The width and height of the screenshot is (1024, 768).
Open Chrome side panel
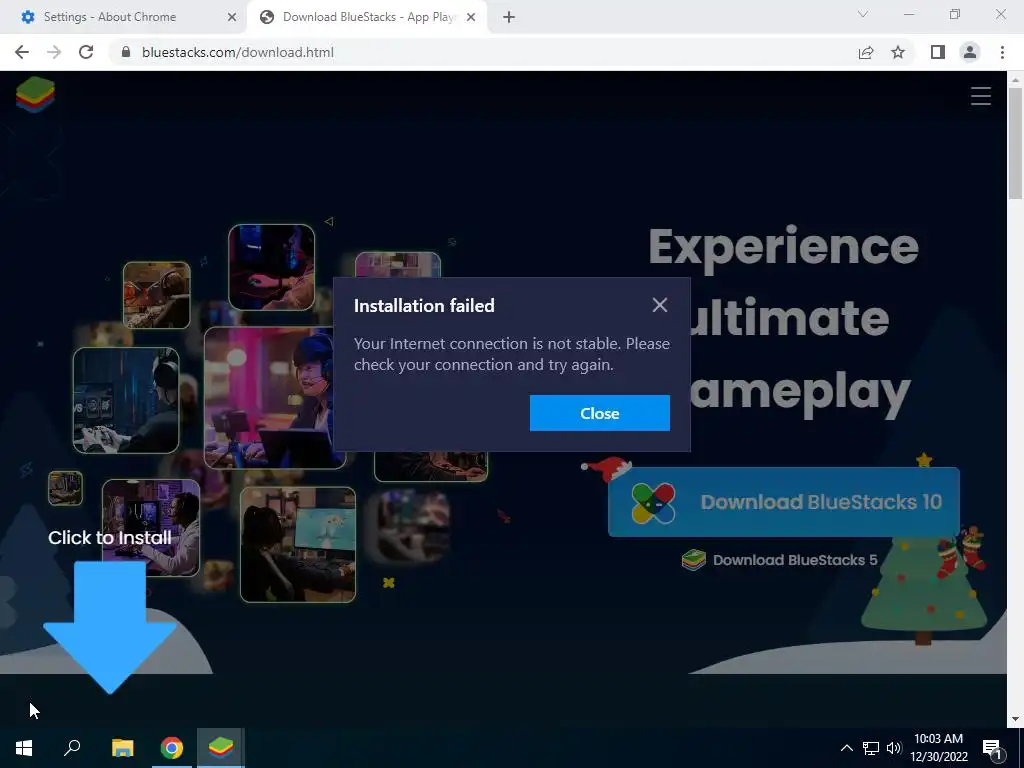click(938, 52)
